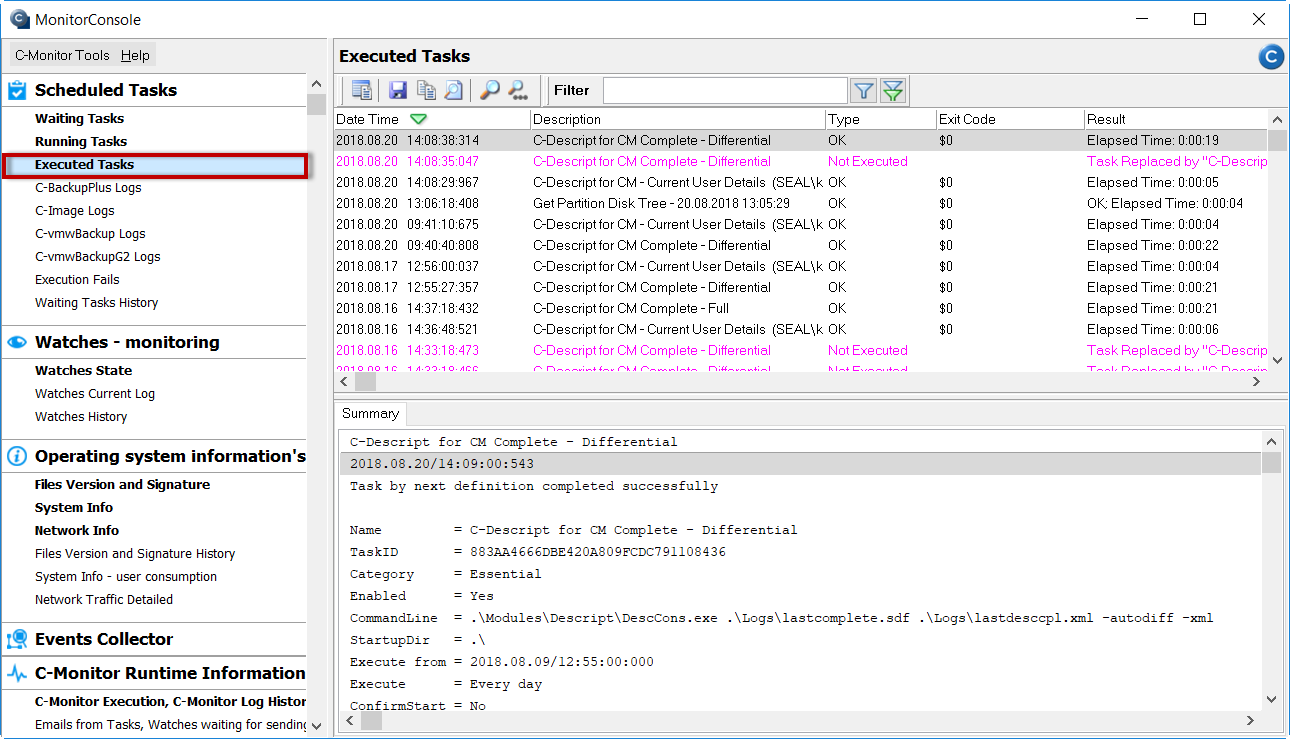
Task: Open Watches Current Log
Action: [x=95, y=393]
